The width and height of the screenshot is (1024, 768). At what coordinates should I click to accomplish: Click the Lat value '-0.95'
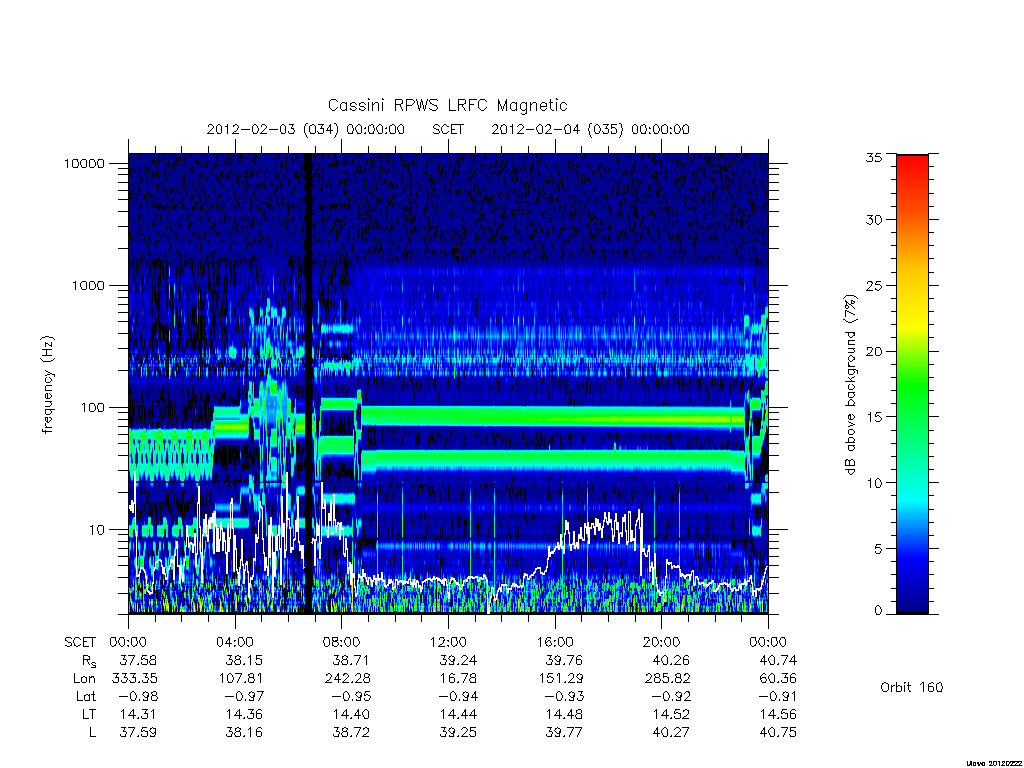(x=351, y=696)
